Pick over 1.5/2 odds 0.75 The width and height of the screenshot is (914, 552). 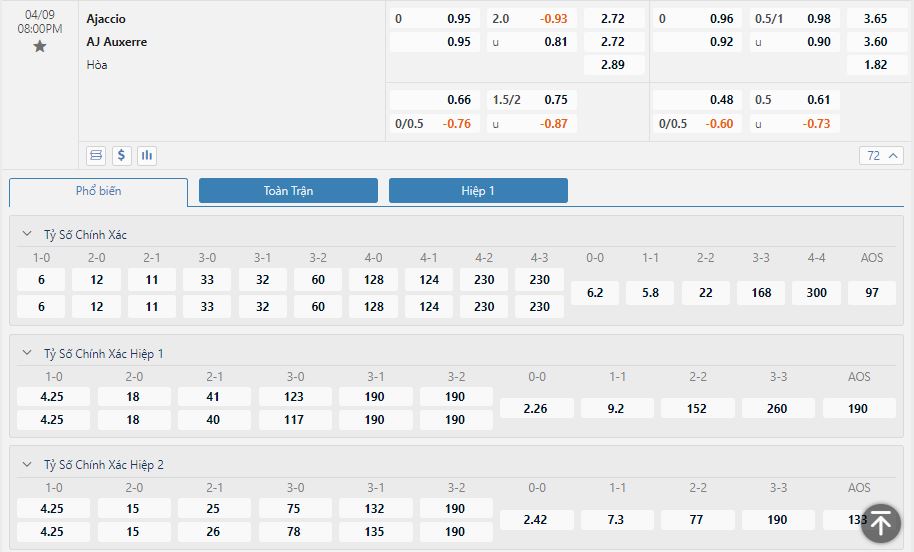[532, 100]
